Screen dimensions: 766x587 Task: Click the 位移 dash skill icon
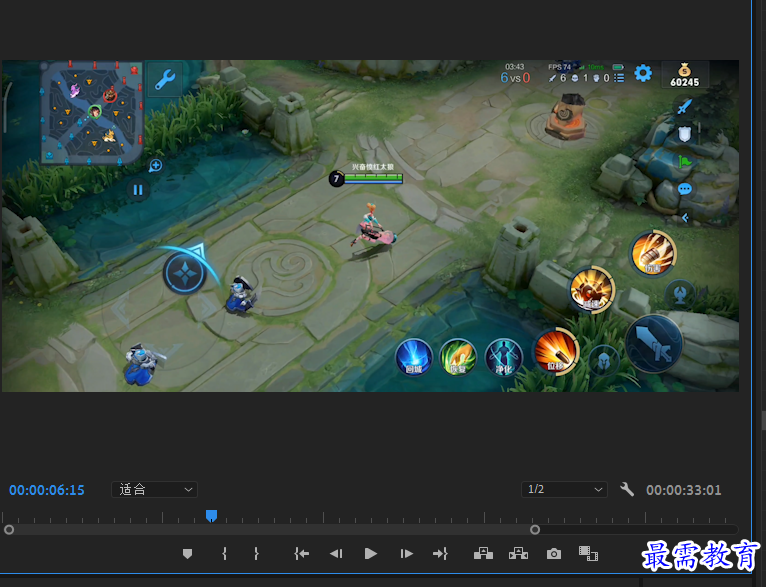click(556, 352)
